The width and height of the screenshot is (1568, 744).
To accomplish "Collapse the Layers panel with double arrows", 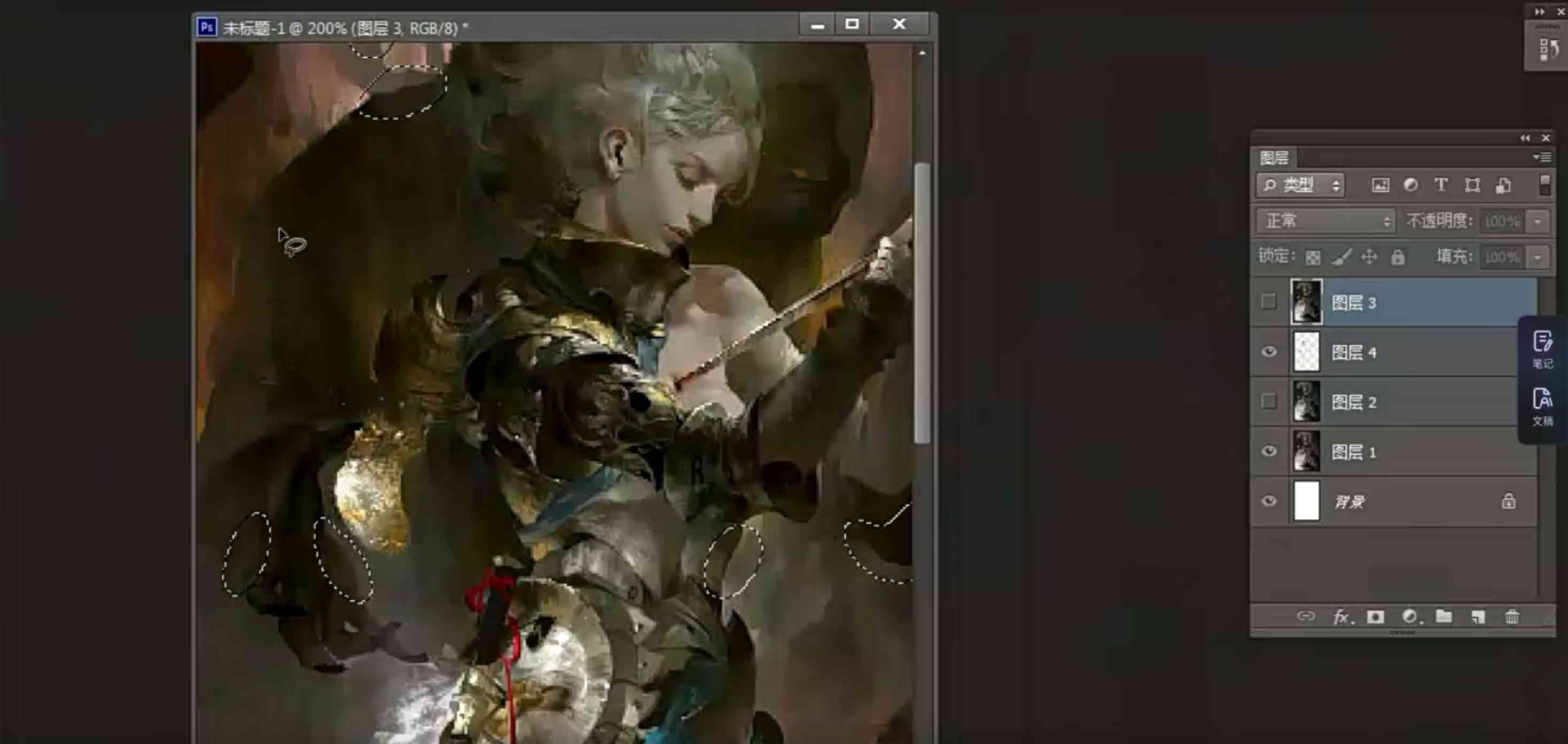I will click(1525, 138).
